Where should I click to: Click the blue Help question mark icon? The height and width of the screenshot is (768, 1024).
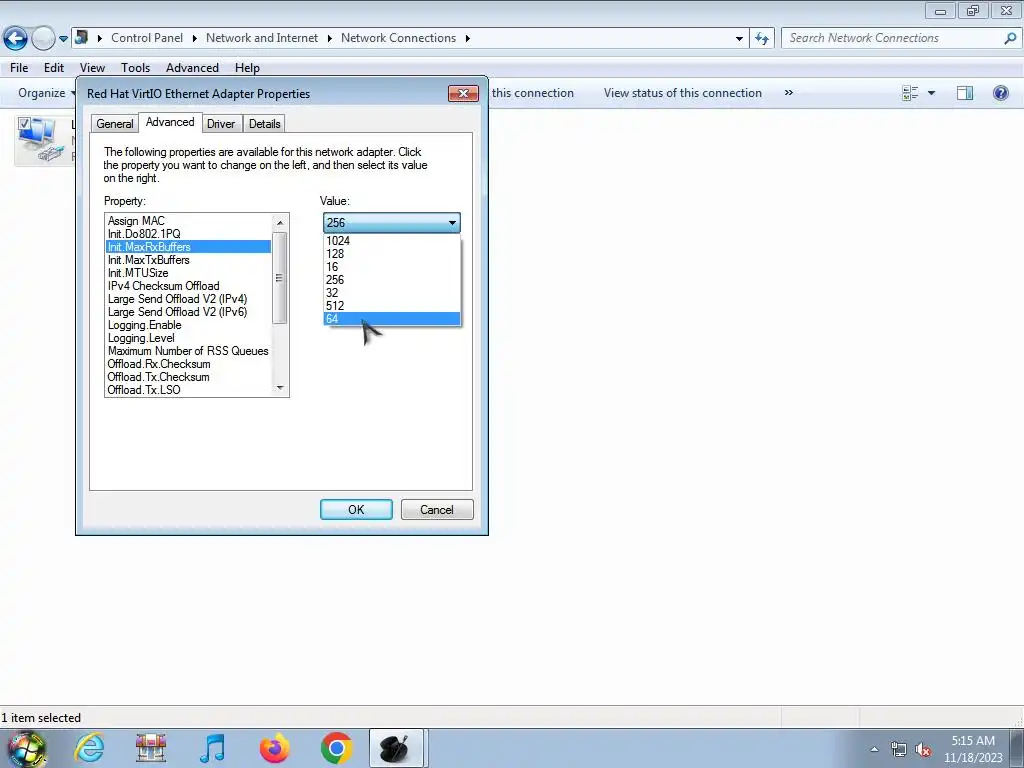[1000, 93]
